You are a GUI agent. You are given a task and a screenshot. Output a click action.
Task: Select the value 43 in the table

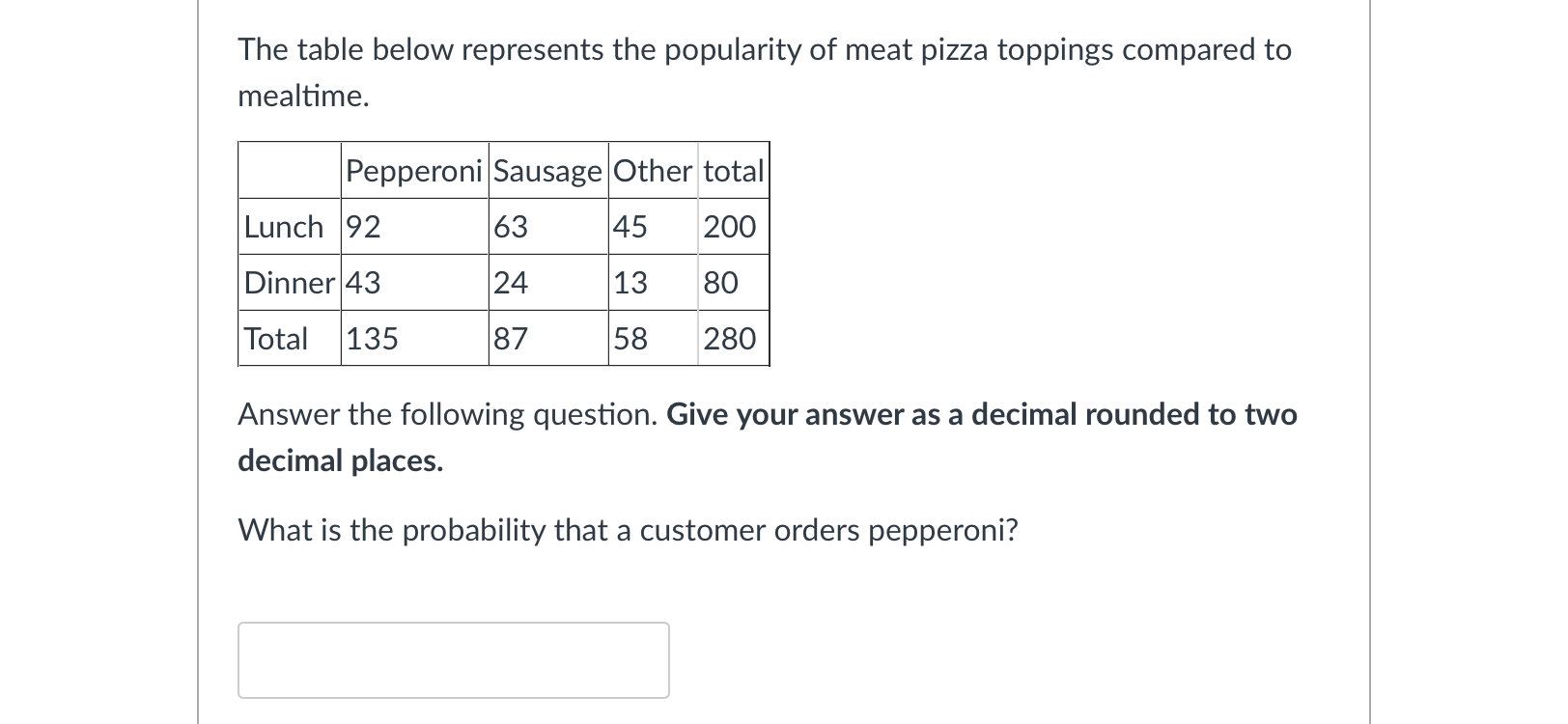[362, 283]
